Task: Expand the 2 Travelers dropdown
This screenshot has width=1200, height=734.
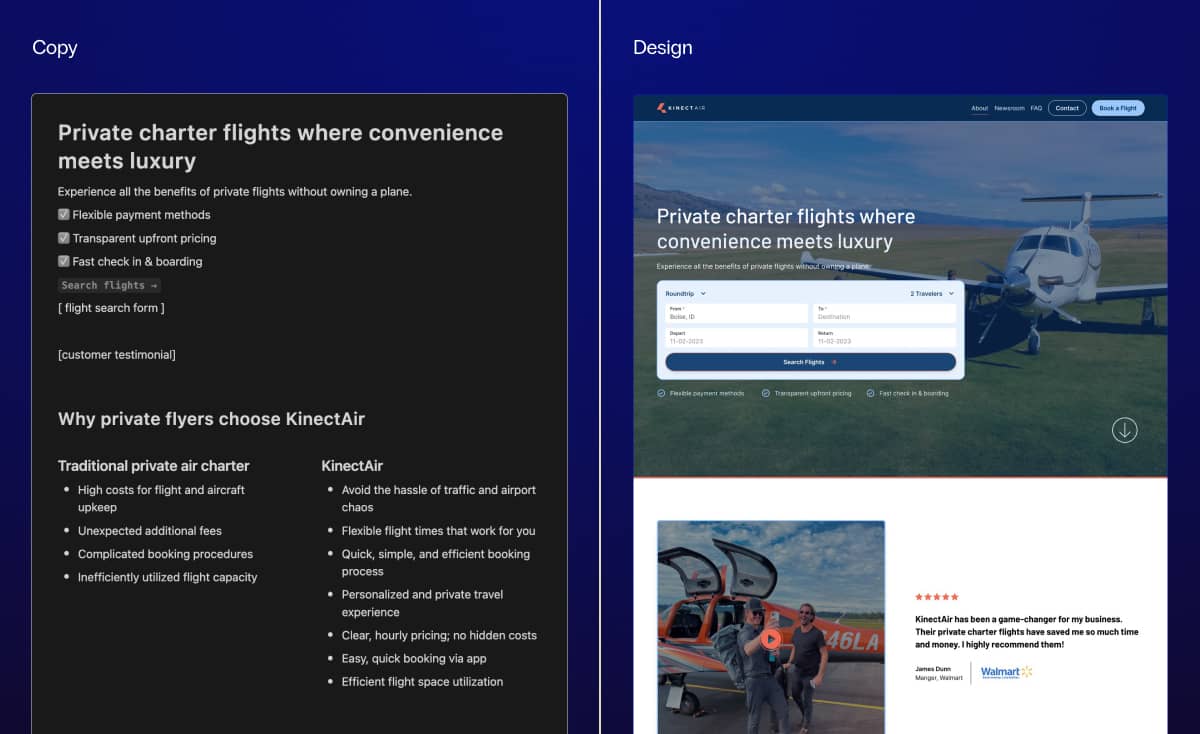Action: coord(932,294)
